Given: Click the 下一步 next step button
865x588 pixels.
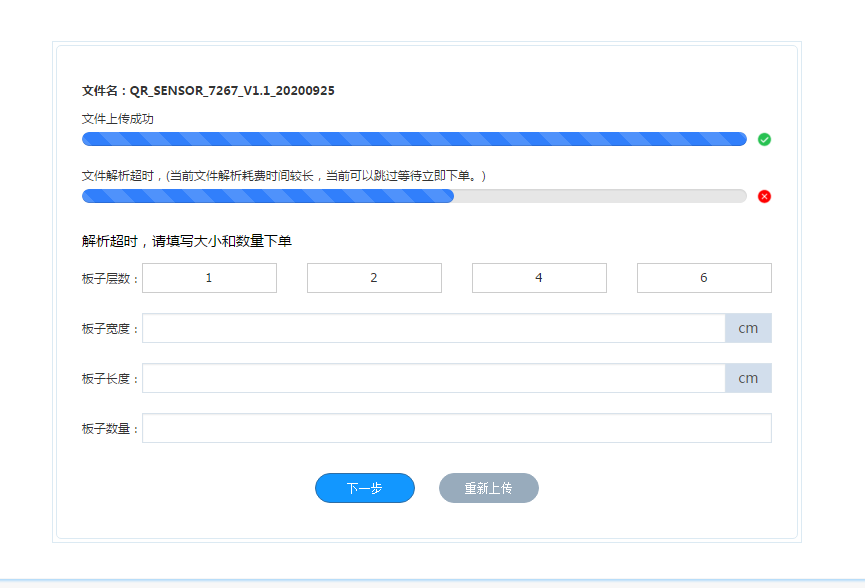Looking at the screenshot, I should coord(365,488).
